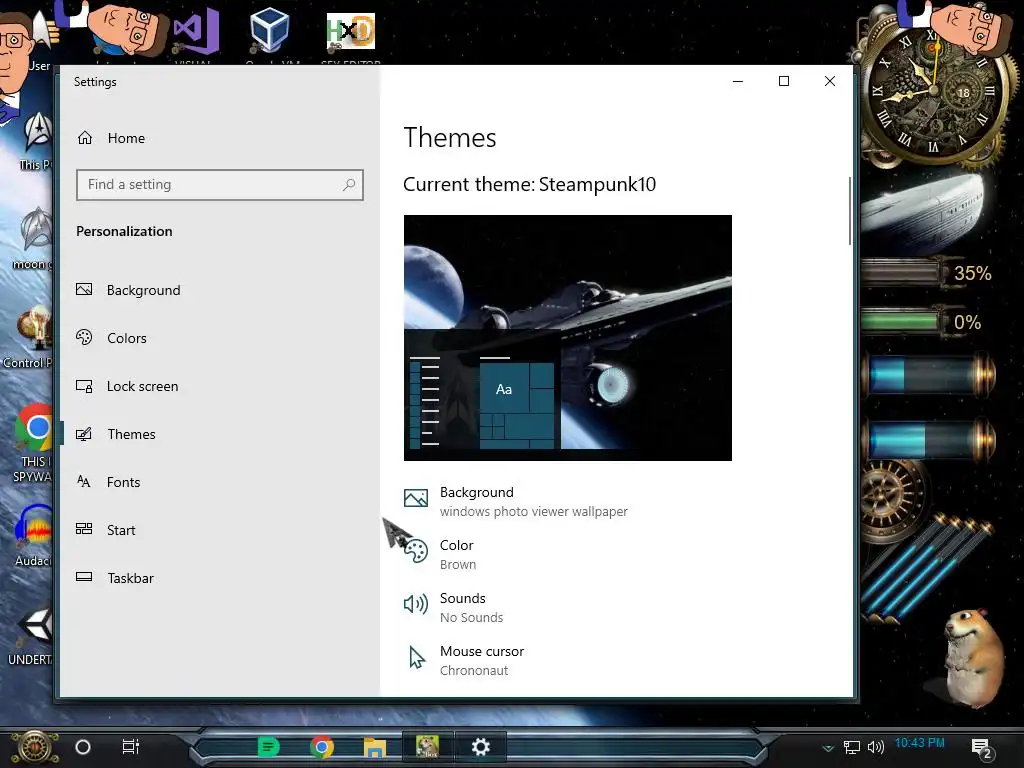1024x768 pixels.
Task: Click the Steampunk10 theme preview image
Action: [x=568, y=338]
